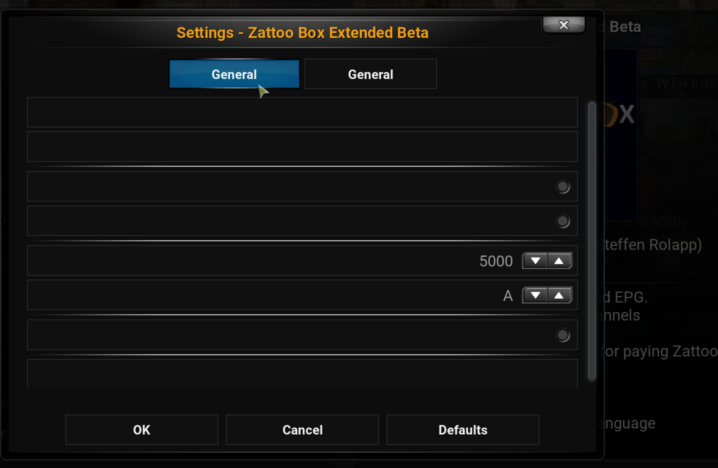Decrease the 5000 value with down arrow
This screenshot has width=718, height=468.
535,261
